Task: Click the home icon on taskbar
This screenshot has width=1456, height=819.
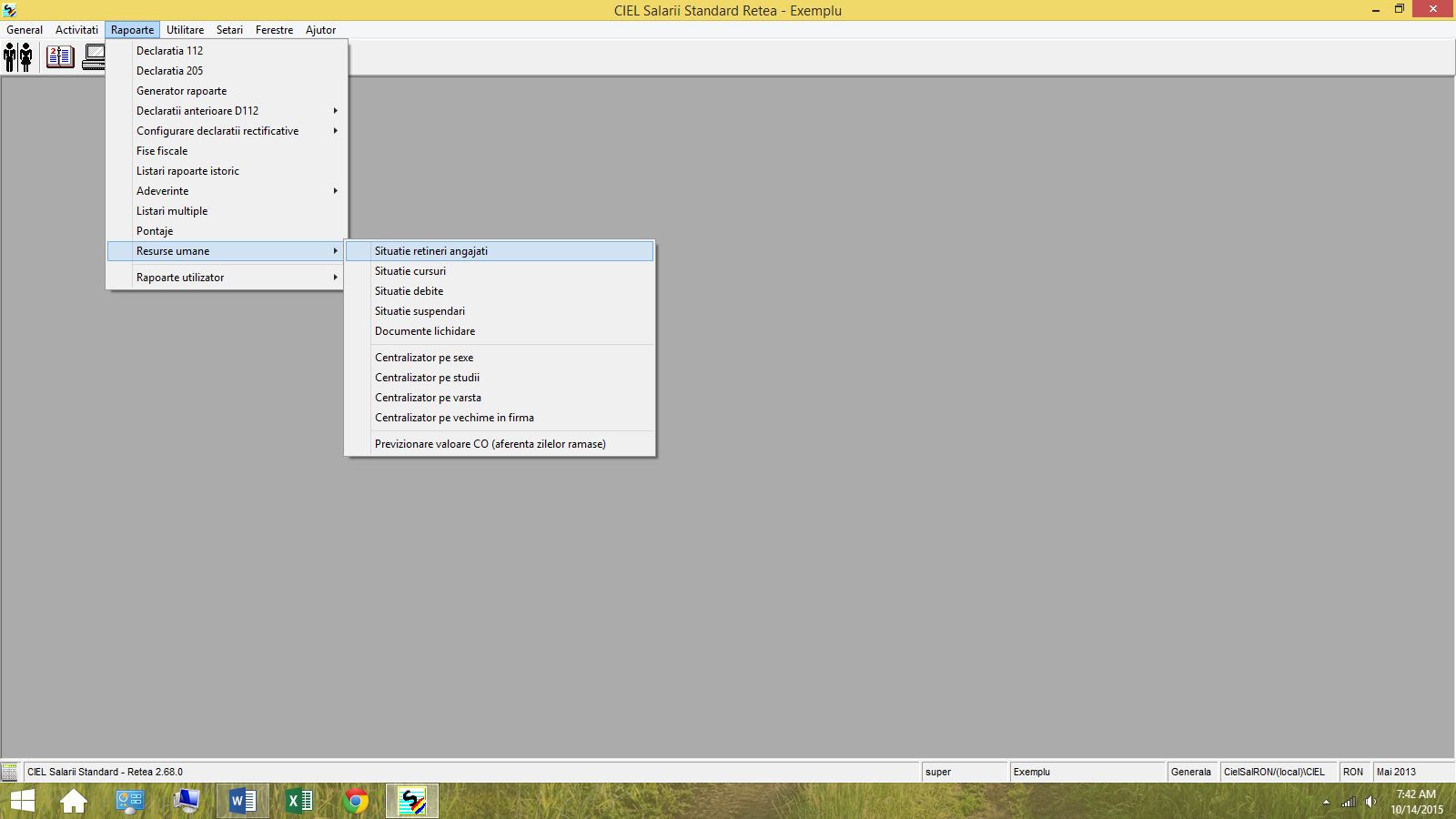Action: point(74,801)
